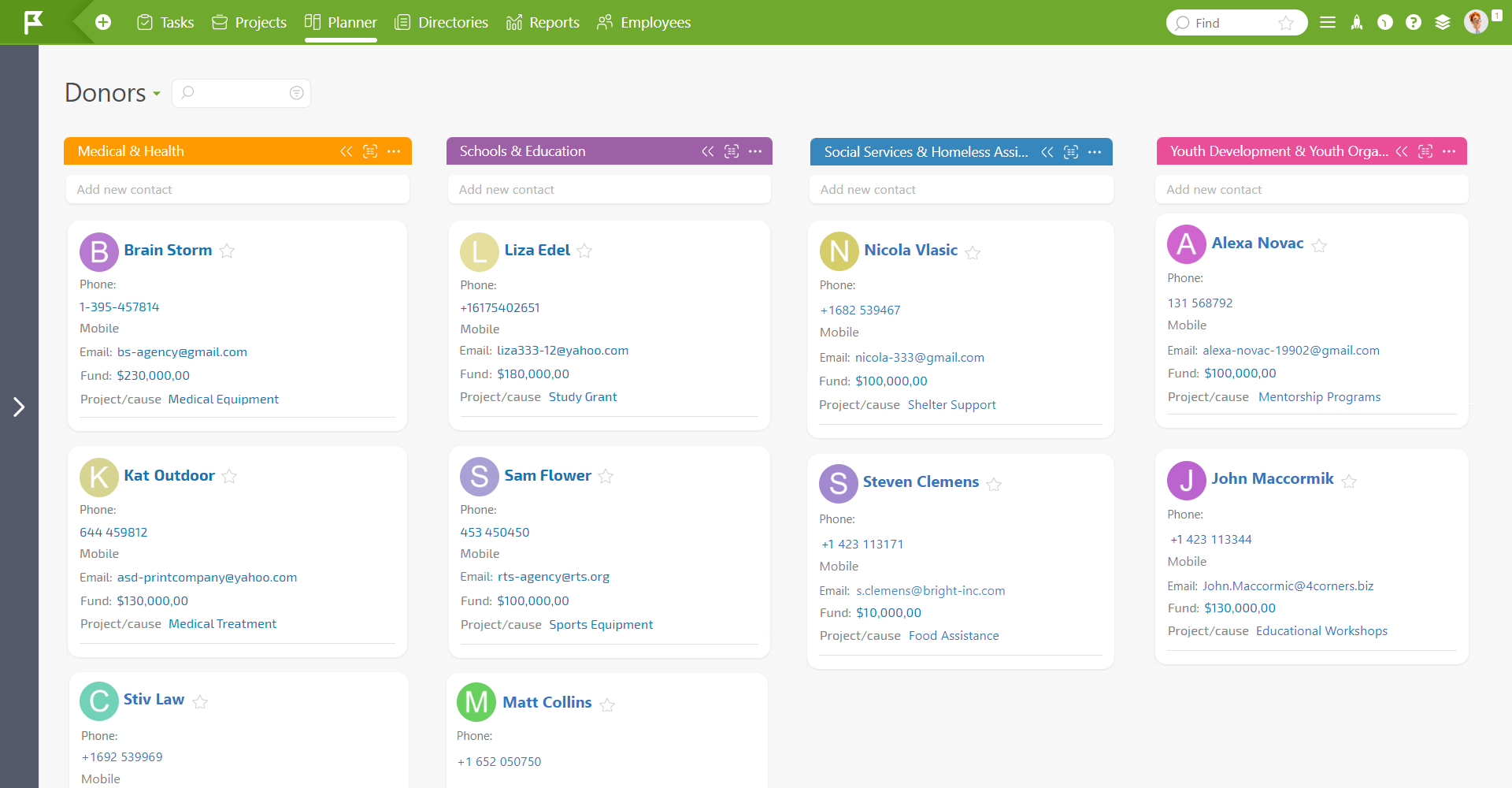The height and width of the screenshot is (788, 1512).
Task: Star the Brain Storm contact
Action: coord(227,251)
